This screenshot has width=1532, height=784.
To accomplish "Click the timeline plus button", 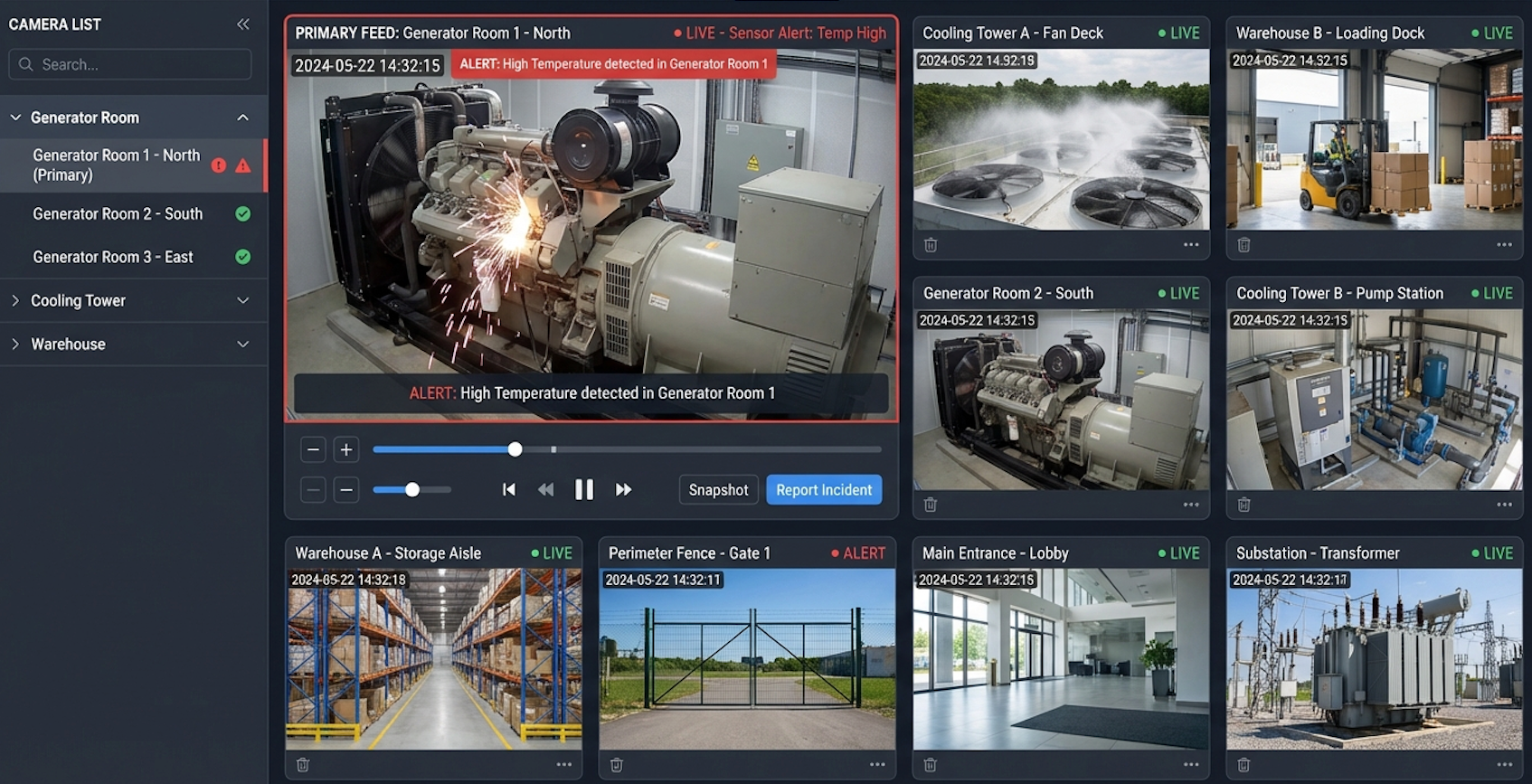I will click(345, 449).
